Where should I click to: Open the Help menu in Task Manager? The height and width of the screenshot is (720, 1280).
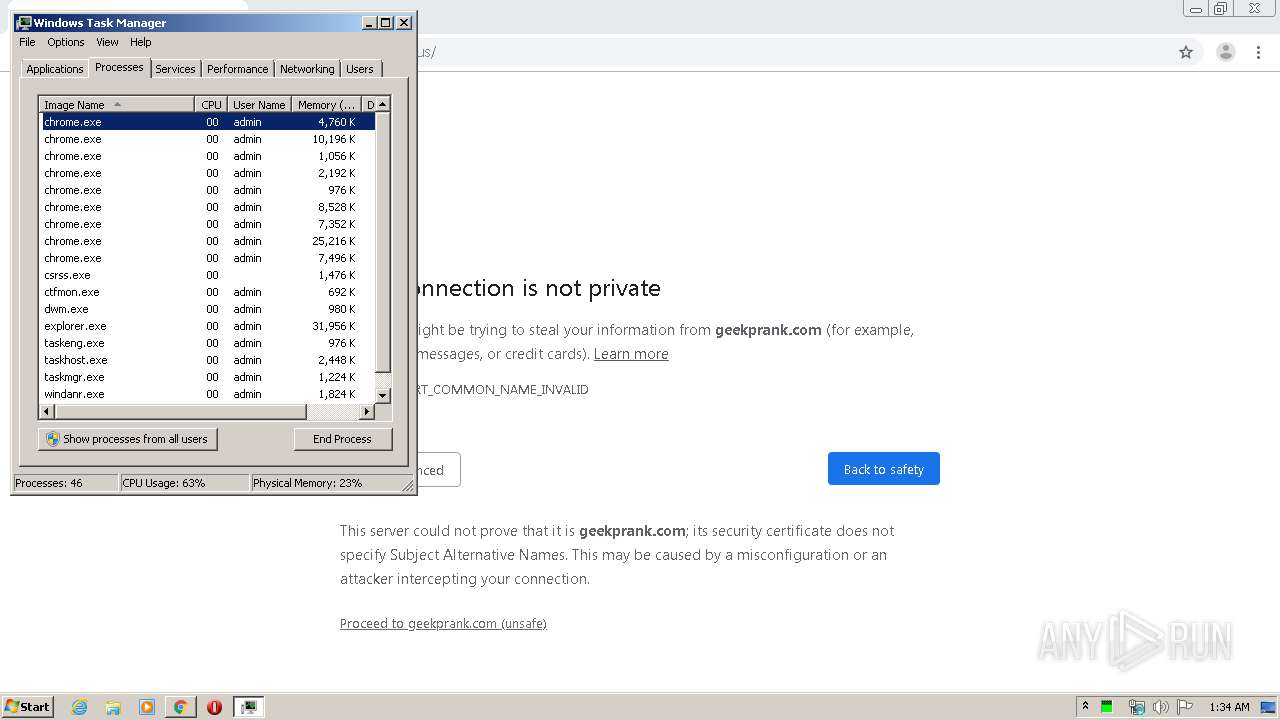[141, 42]
